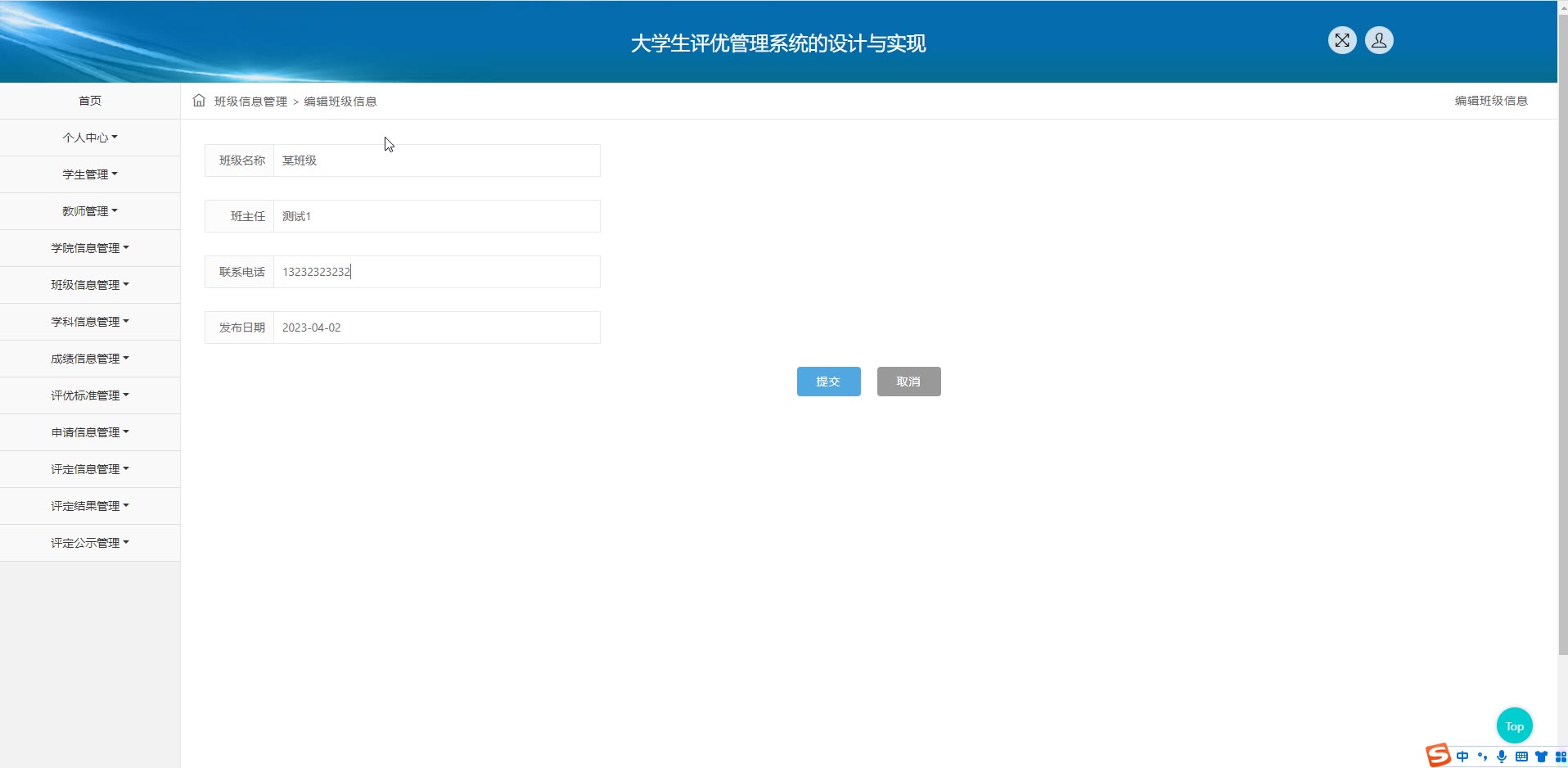Expand the 学科信息管理 menu
Image resolution: width=1568 pixels, height=768 pixels.
point(90,322)
